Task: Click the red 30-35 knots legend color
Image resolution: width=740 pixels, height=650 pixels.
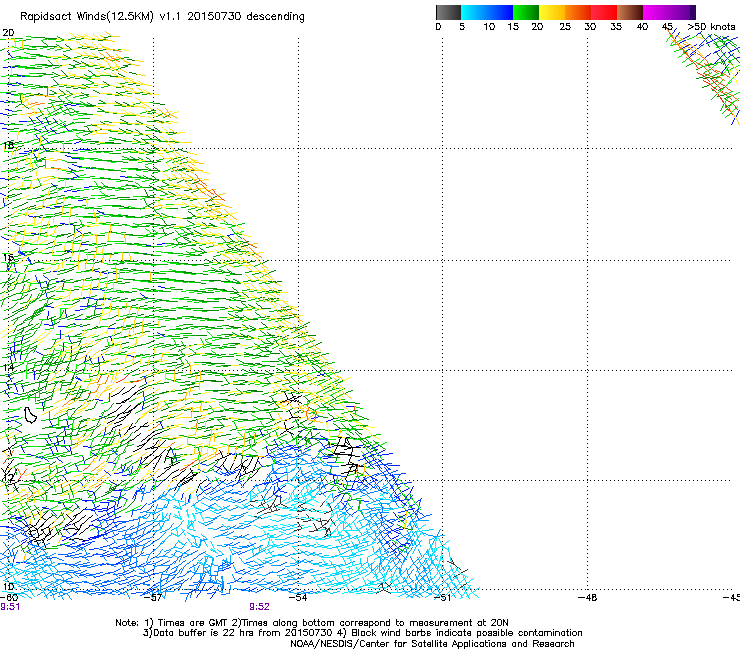Action: pyautogui.click(x=604, y=12)
